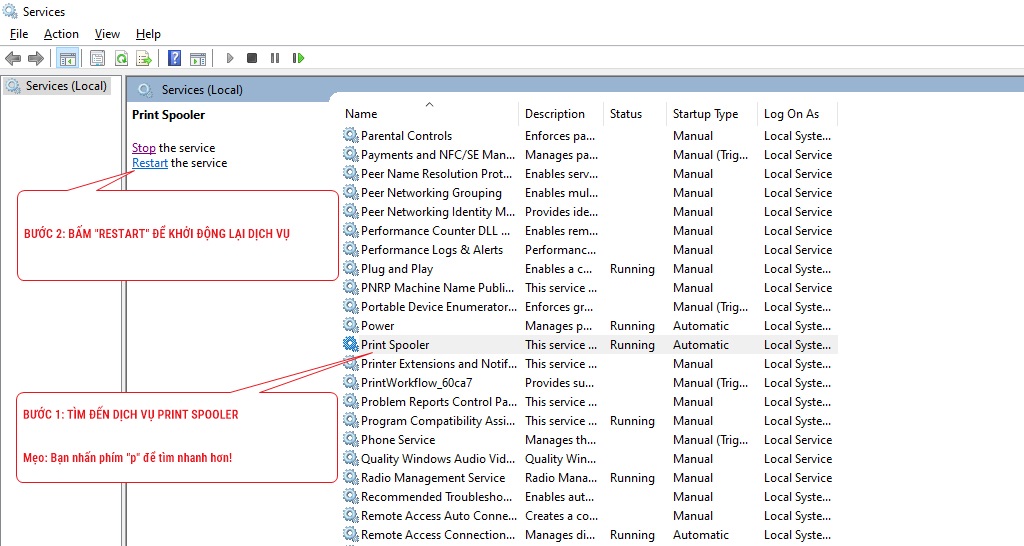The width and height of the screenshot is (1024, 546).
Task: Select Printer Extensions and Notifications service
Action: pyautogui.click(x=589, y=363)
